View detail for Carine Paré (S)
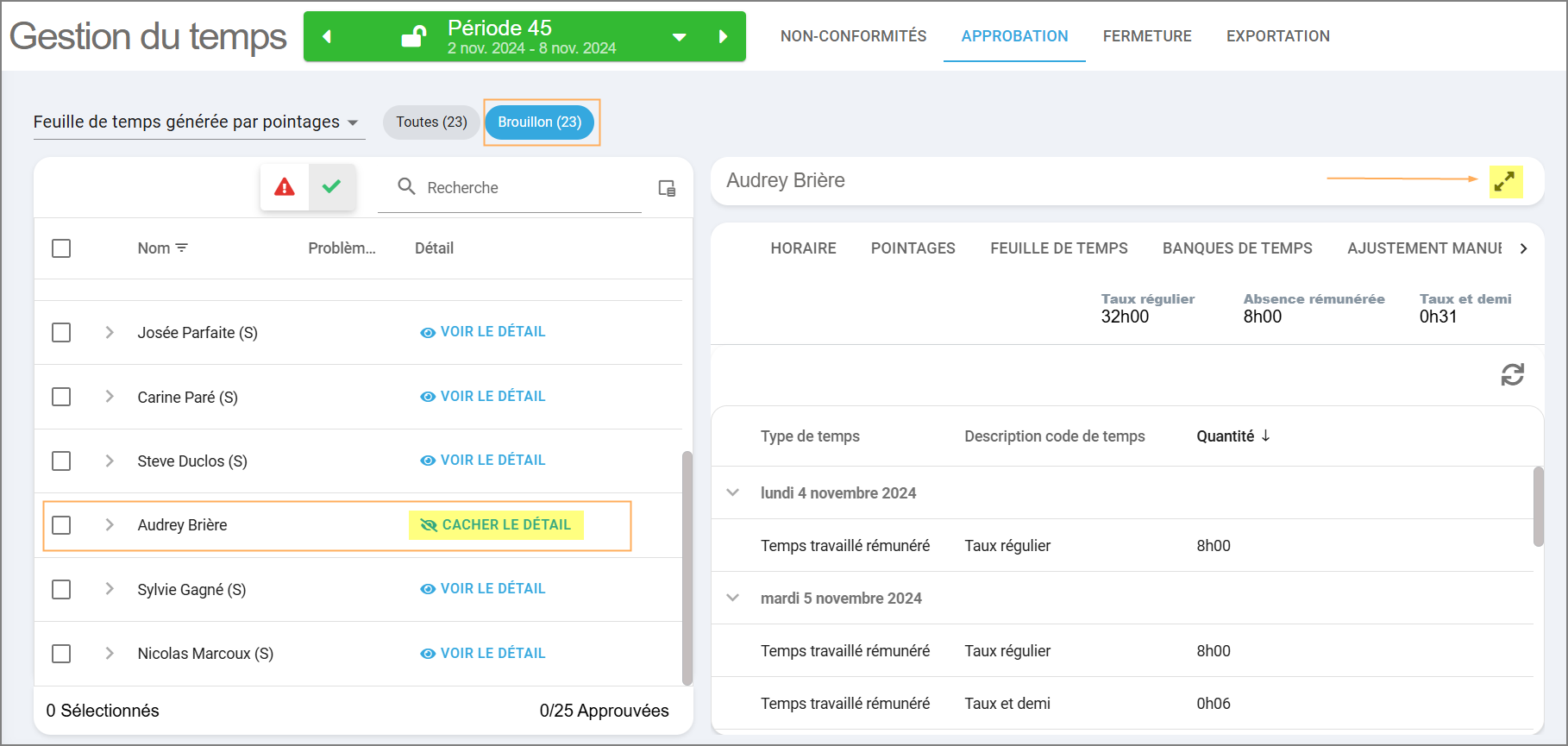 coord(483,397)
